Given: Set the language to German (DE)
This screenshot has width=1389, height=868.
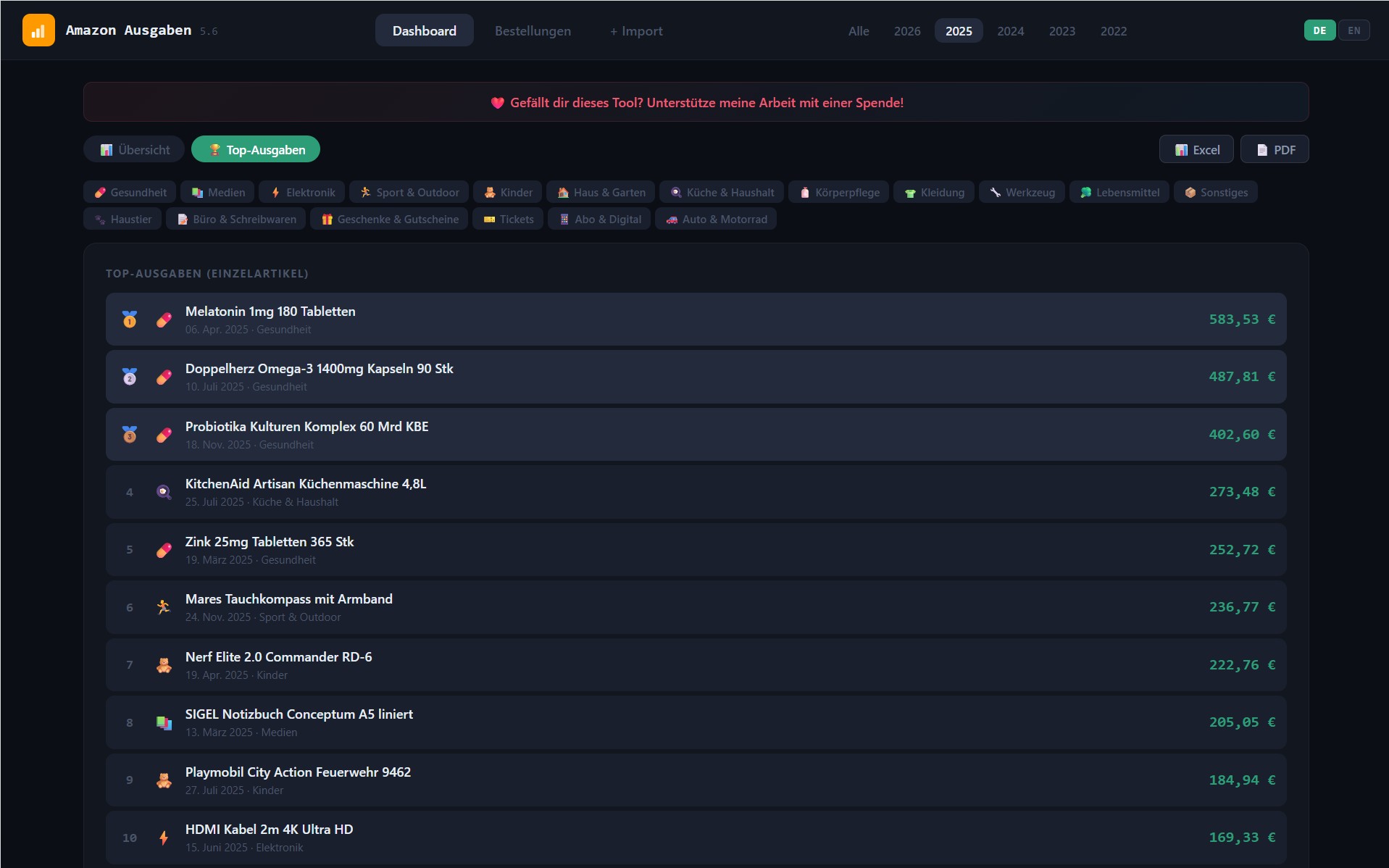Looking at the screenshot, I should click(1319, 30).
